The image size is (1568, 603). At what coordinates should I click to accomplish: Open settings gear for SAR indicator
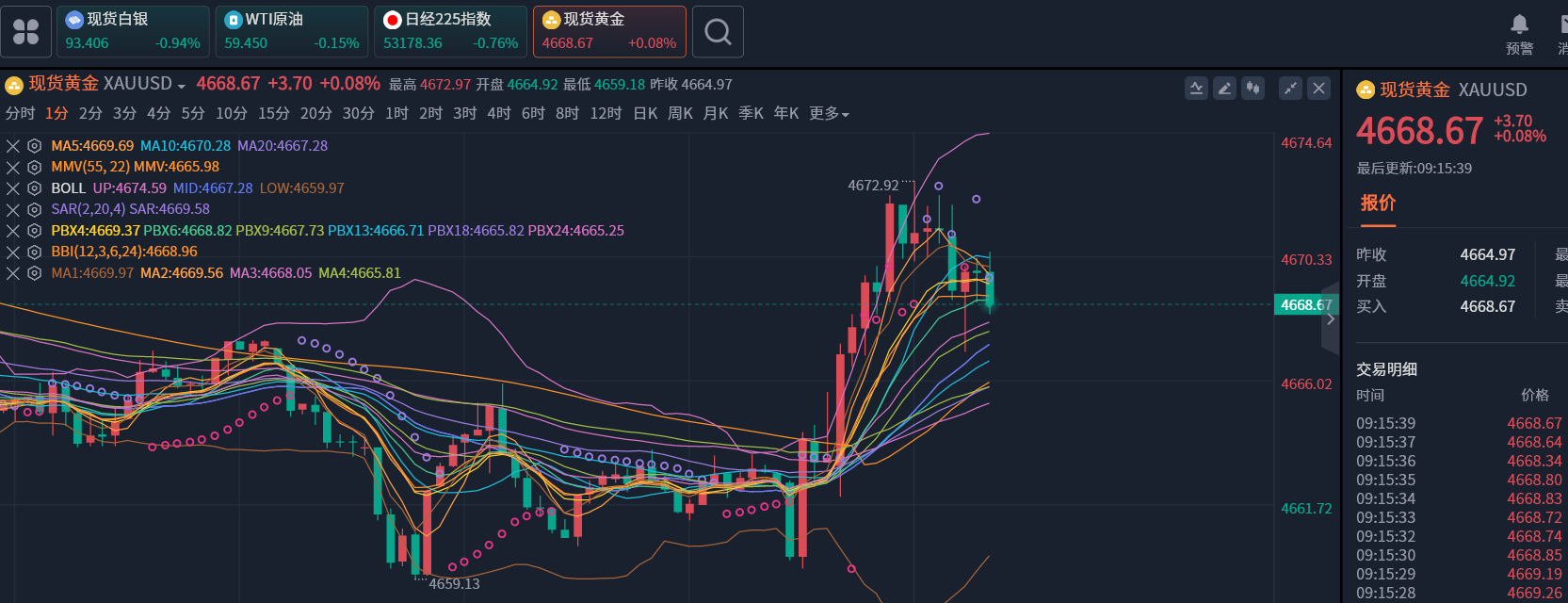35,209
